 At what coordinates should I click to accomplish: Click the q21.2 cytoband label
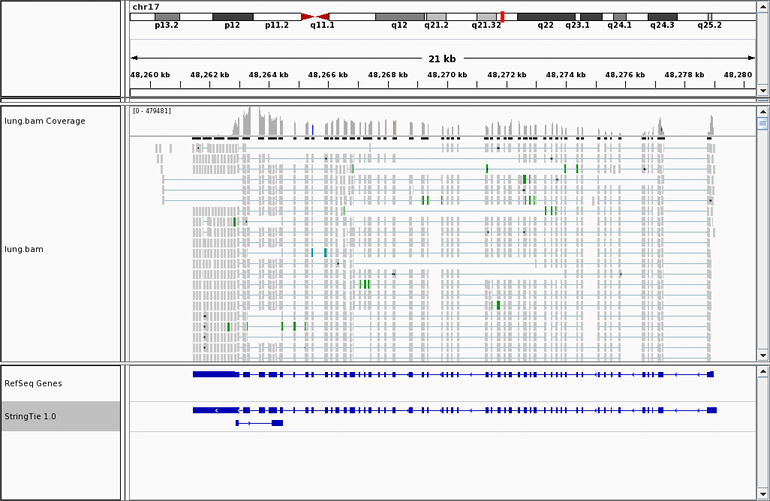pos(437,25)
